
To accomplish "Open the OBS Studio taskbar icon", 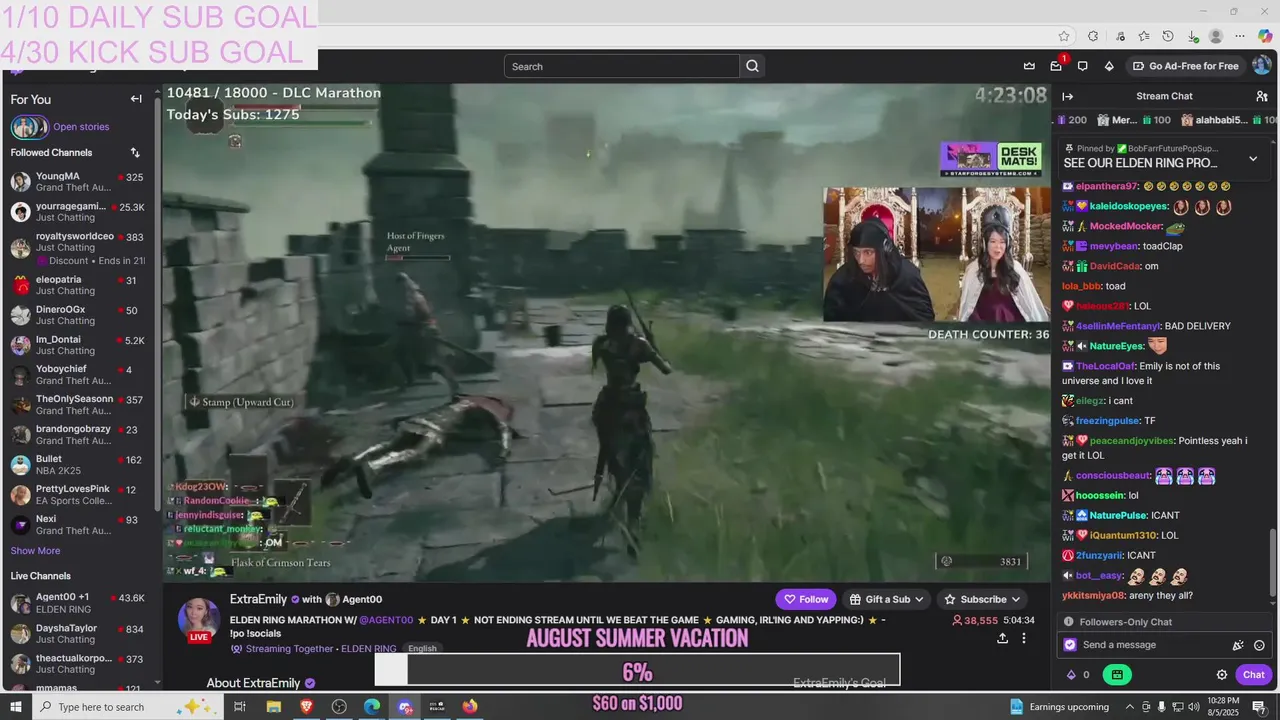I will click(x=339, y=707).
